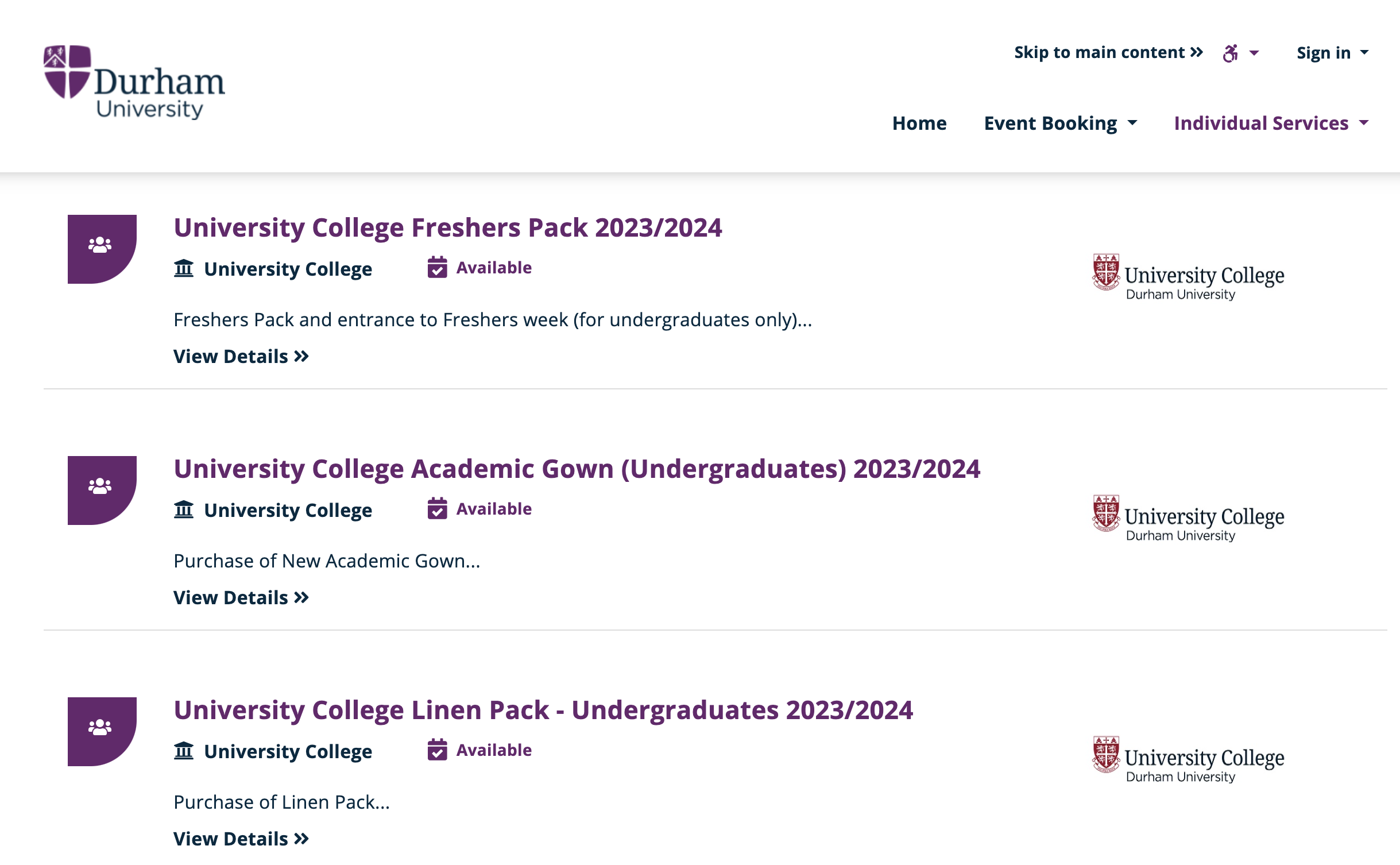Follow the Skip to main content link
1400x865 pixels.
click(1108, 52)
